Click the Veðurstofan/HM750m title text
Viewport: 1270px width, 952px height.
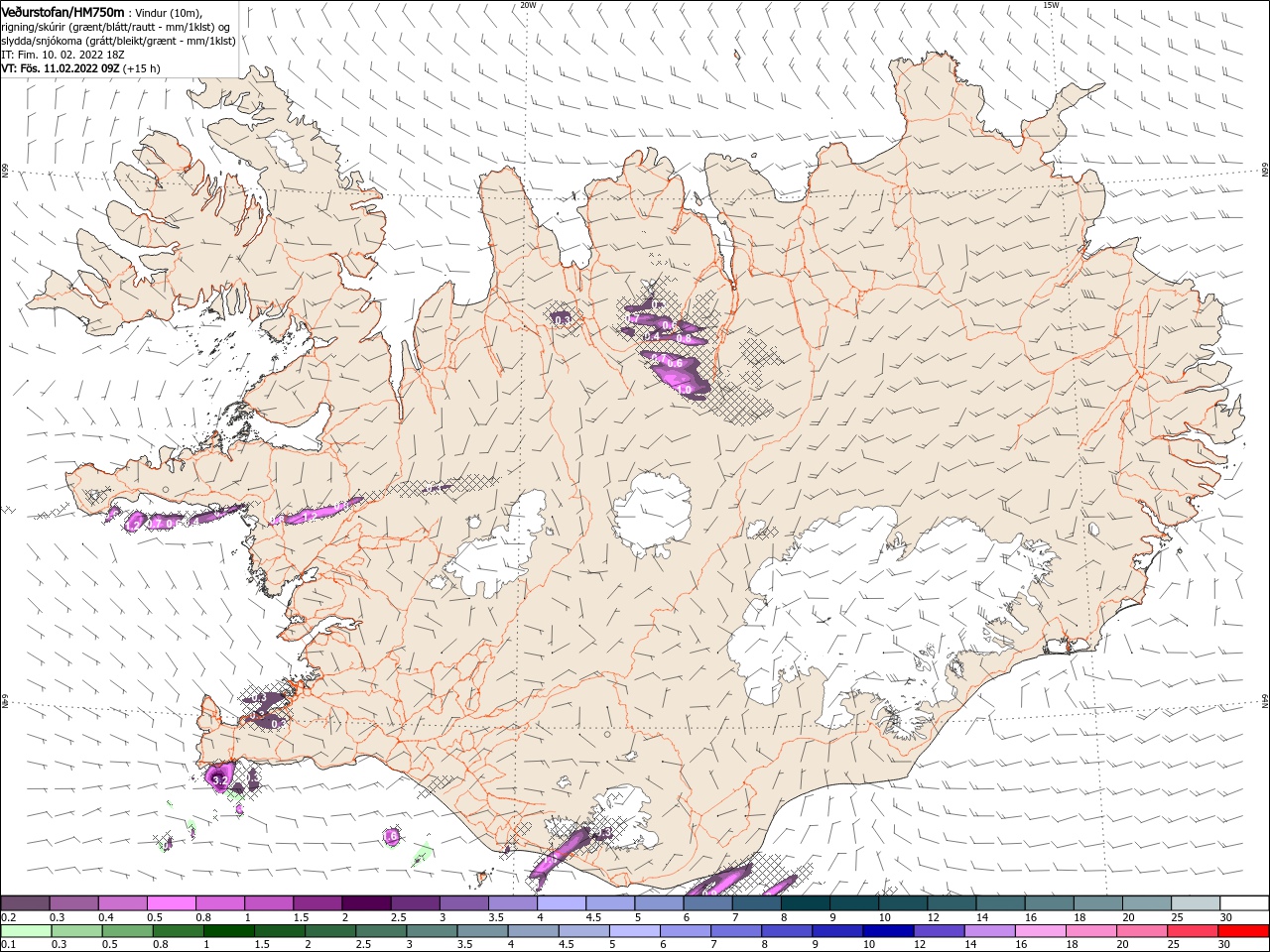(63, 11)
